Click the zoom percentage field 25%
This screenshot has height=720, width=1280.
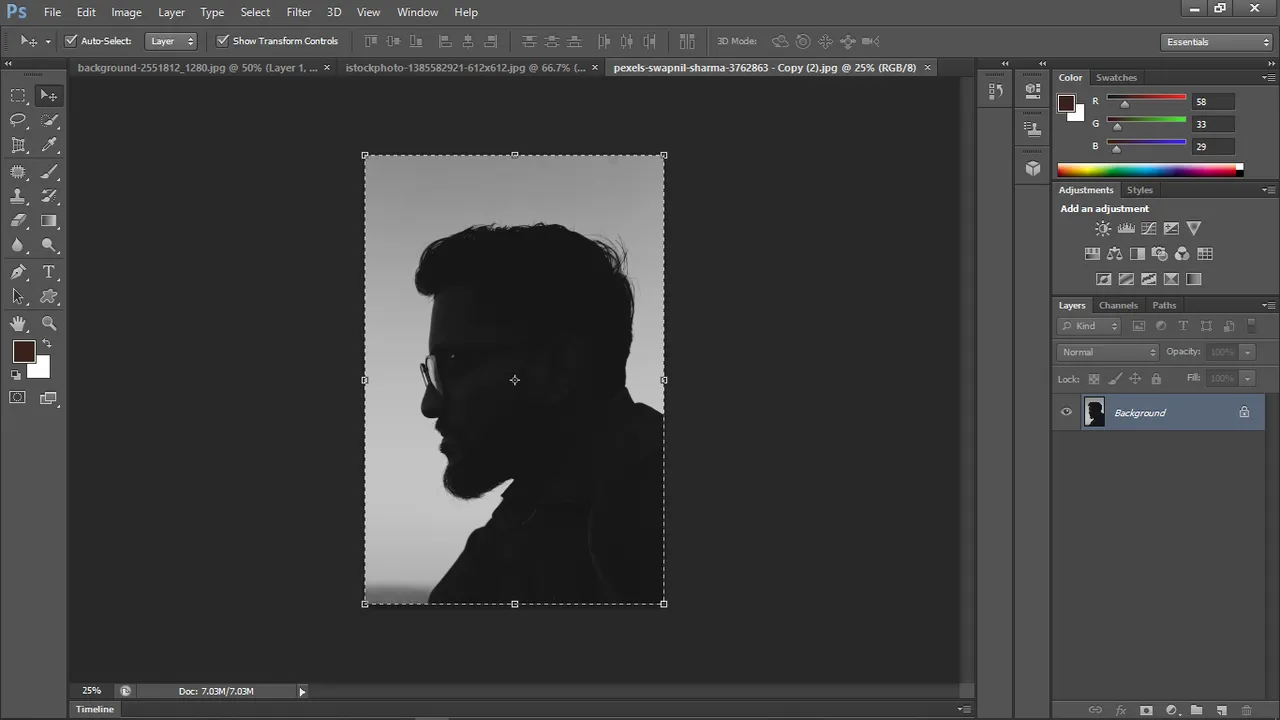click(x=91, y=691)
